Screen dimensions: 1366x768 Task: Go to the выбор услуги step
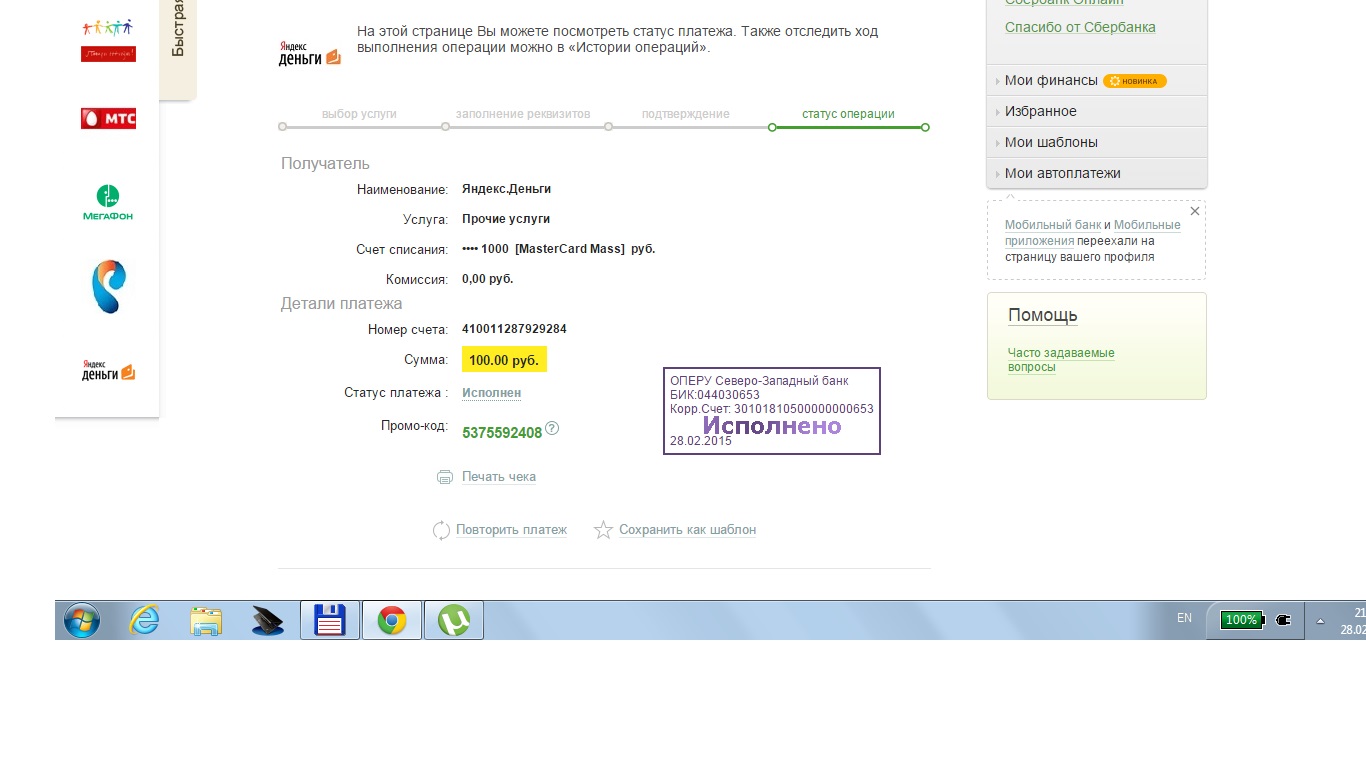[x=359, y=114]
